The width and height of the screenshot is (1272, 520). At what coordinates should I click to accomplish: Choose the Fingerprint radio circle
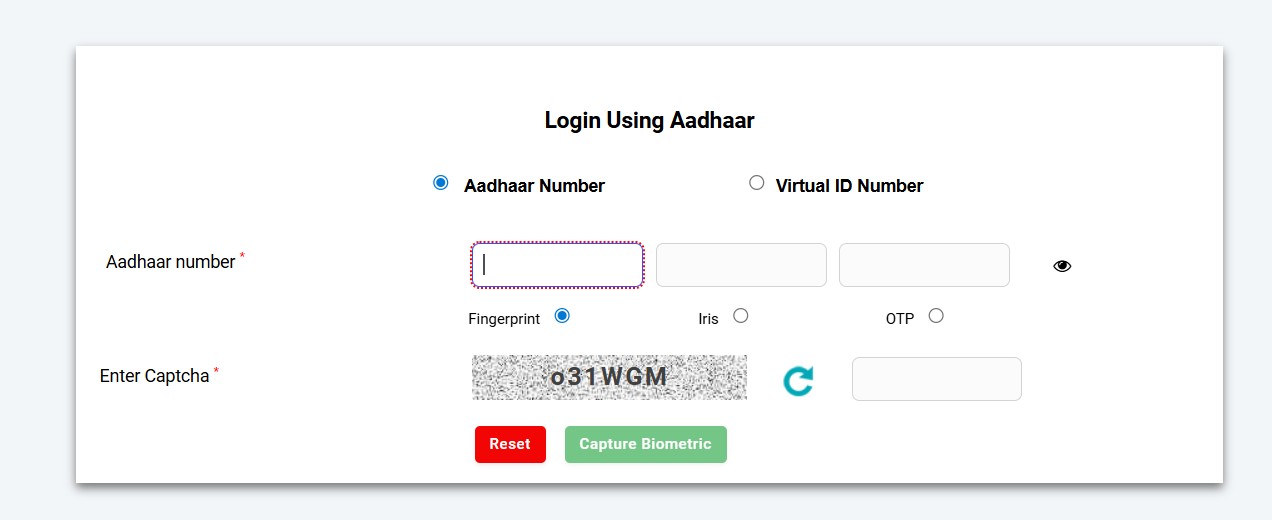coord(562,316)
